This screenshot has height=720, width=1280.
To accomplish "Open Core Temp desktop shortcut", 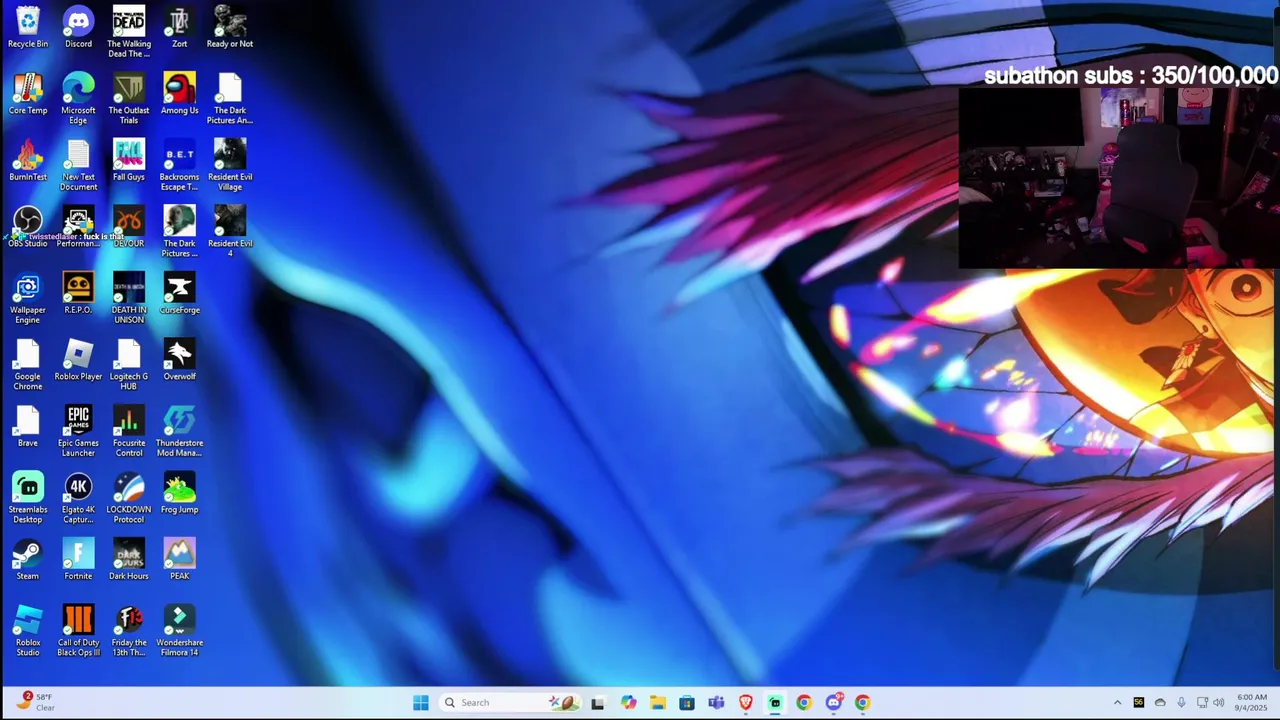I will coord(28,94).
